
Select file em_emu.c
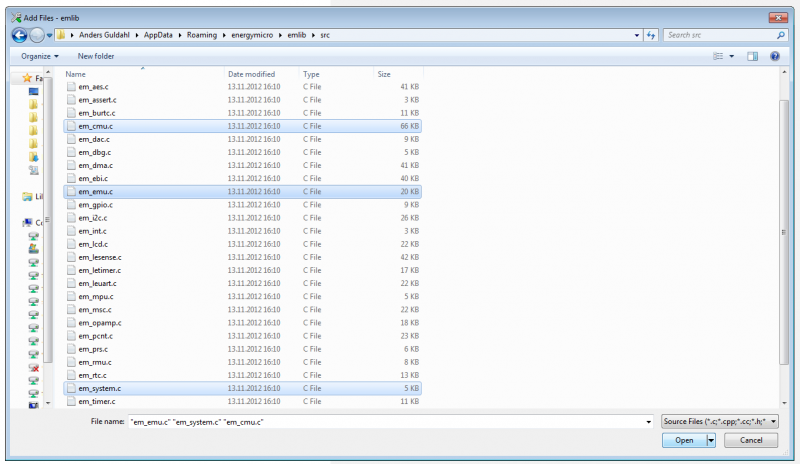pyautogui.click(x=242, y=191)
